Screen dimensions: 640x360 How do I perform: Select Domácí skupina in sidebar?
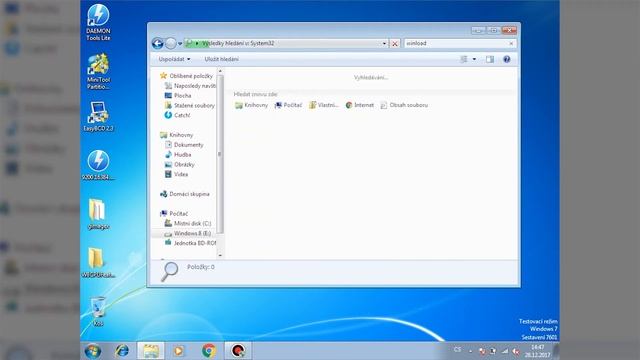pos(184,194)
